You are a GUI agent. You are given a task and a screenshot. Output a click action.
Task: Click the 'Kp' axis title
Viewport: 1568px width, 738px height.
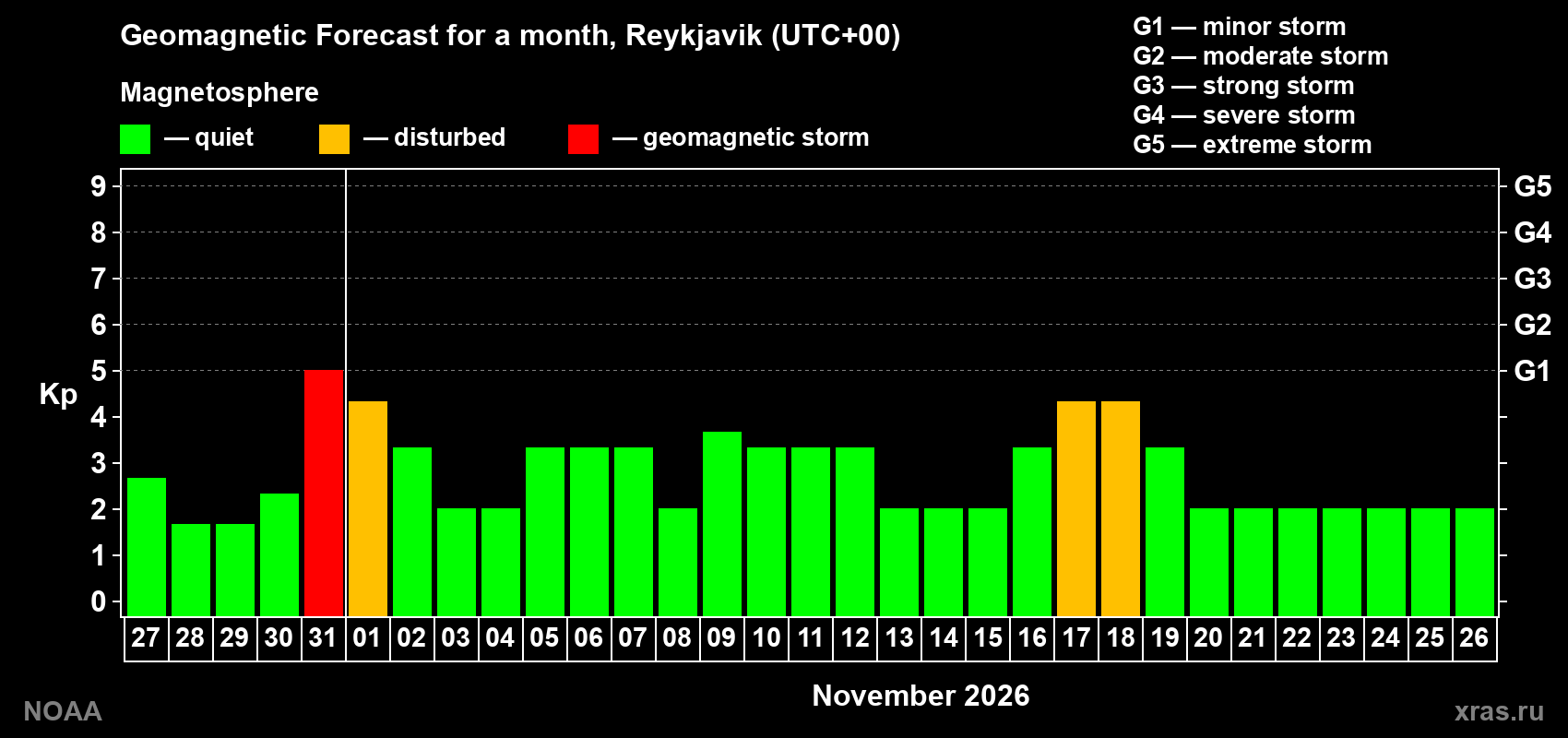[58, 395]
